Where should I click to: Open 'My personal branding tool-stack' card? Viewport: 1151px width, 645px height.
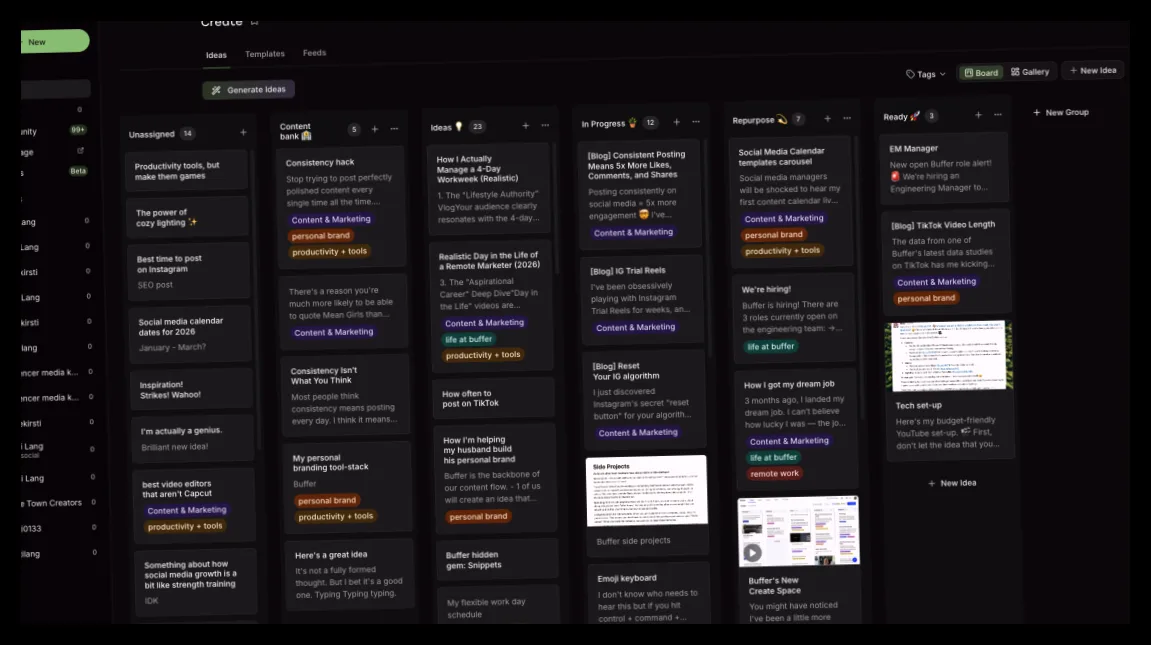click(x=347, y=487)
